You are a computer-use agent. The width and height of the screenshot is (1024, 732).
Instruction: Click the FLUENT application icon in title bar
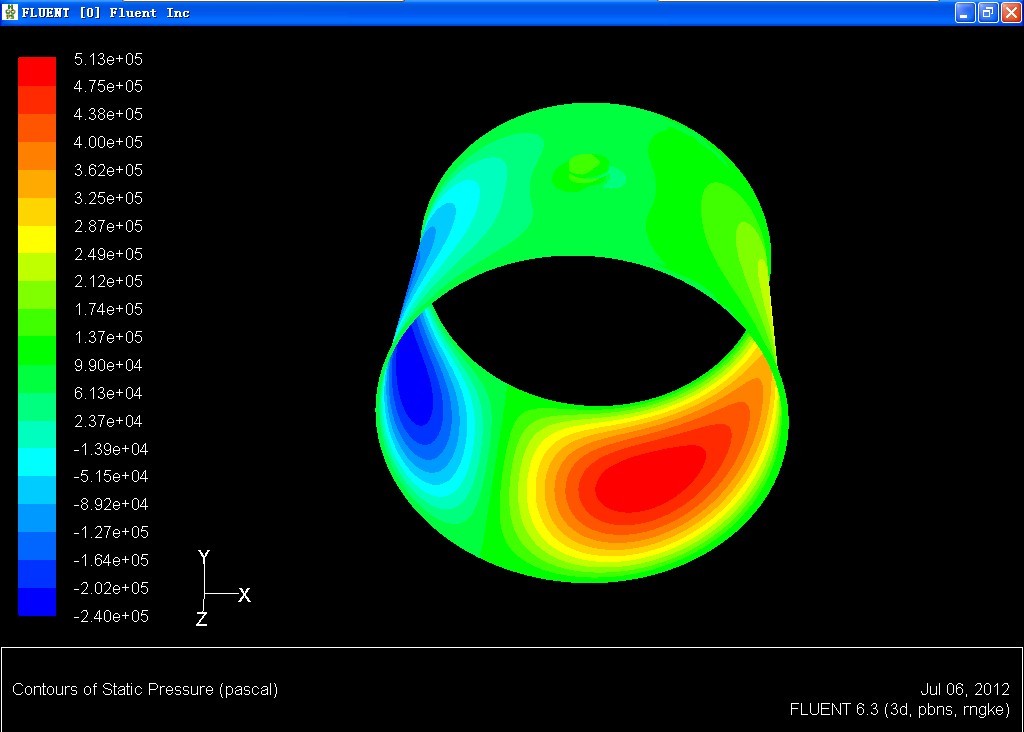point(11,13)
